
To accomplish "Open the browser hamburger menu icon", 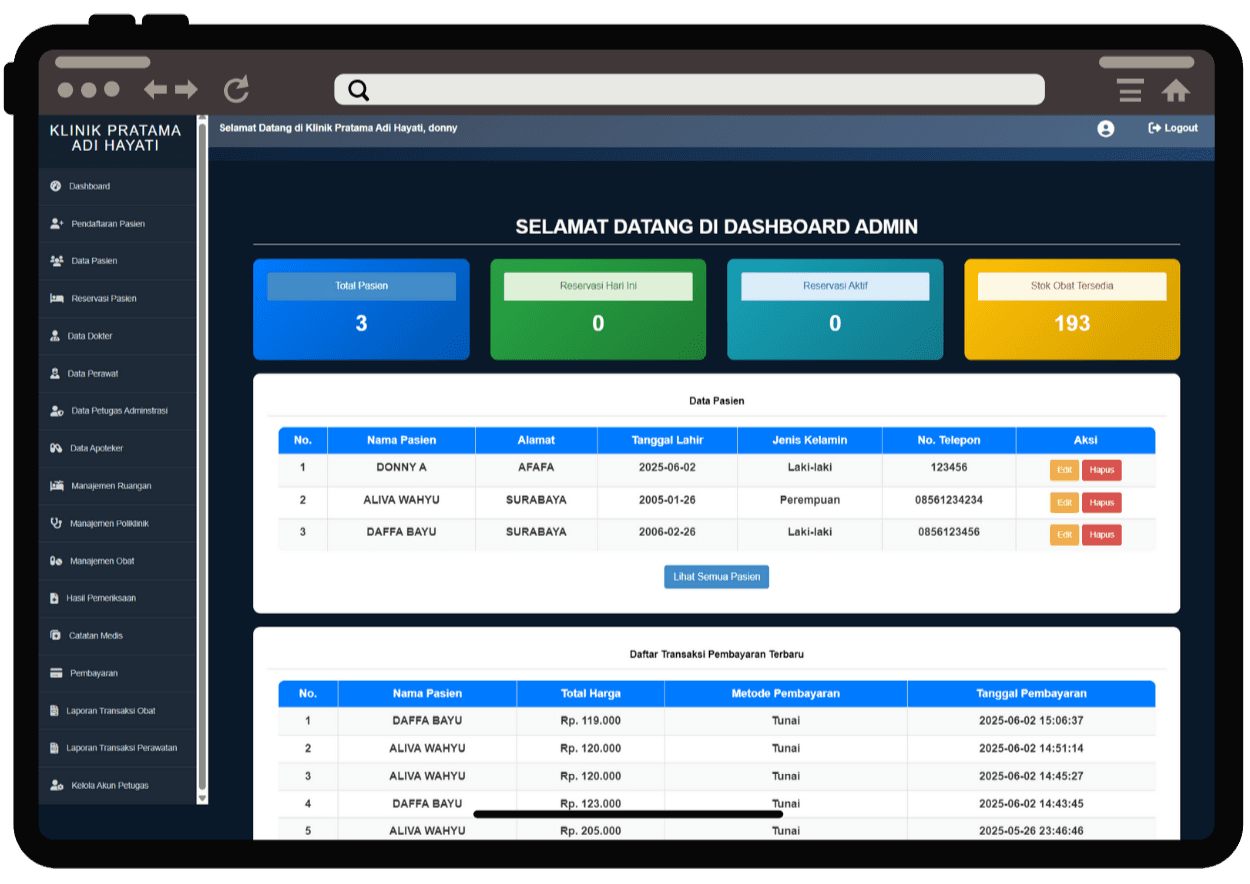I will 1130,90.
